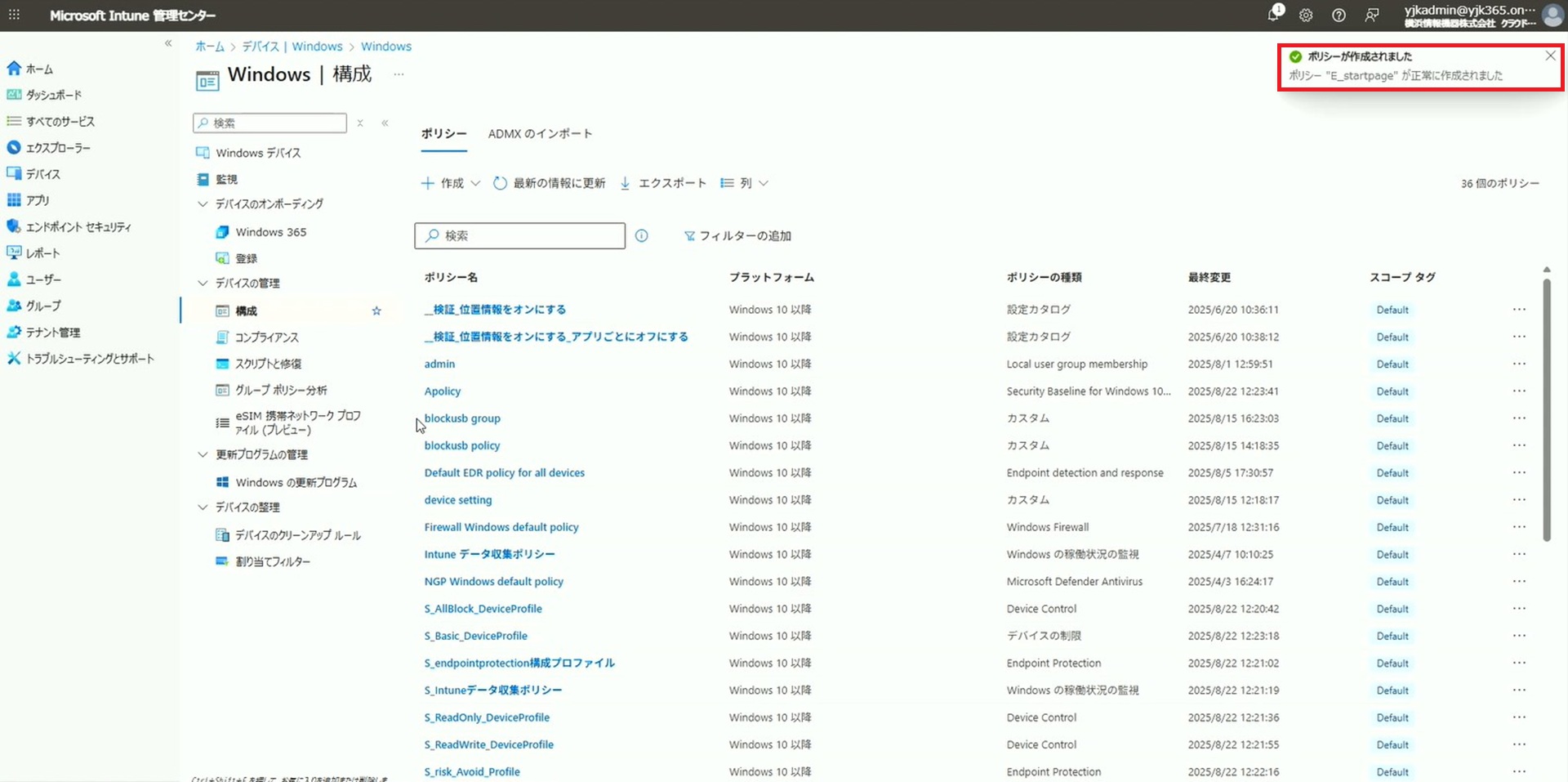Dismiss the ポリシーが作成されました notification

tap(1550, 56)
